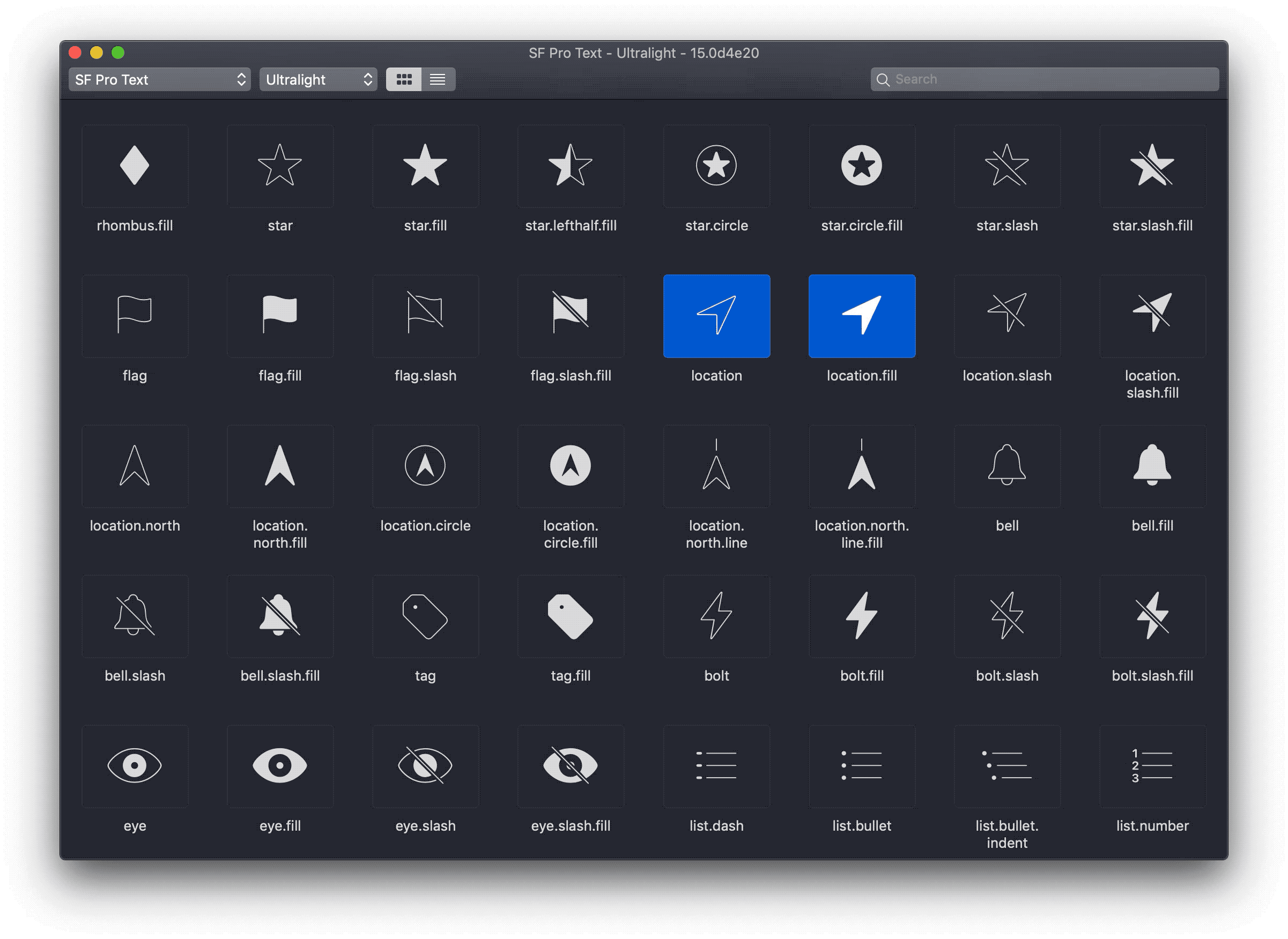Click the bolt.fill glyph
Viewport: 1288px width, 939px height.
coord(862,616)
